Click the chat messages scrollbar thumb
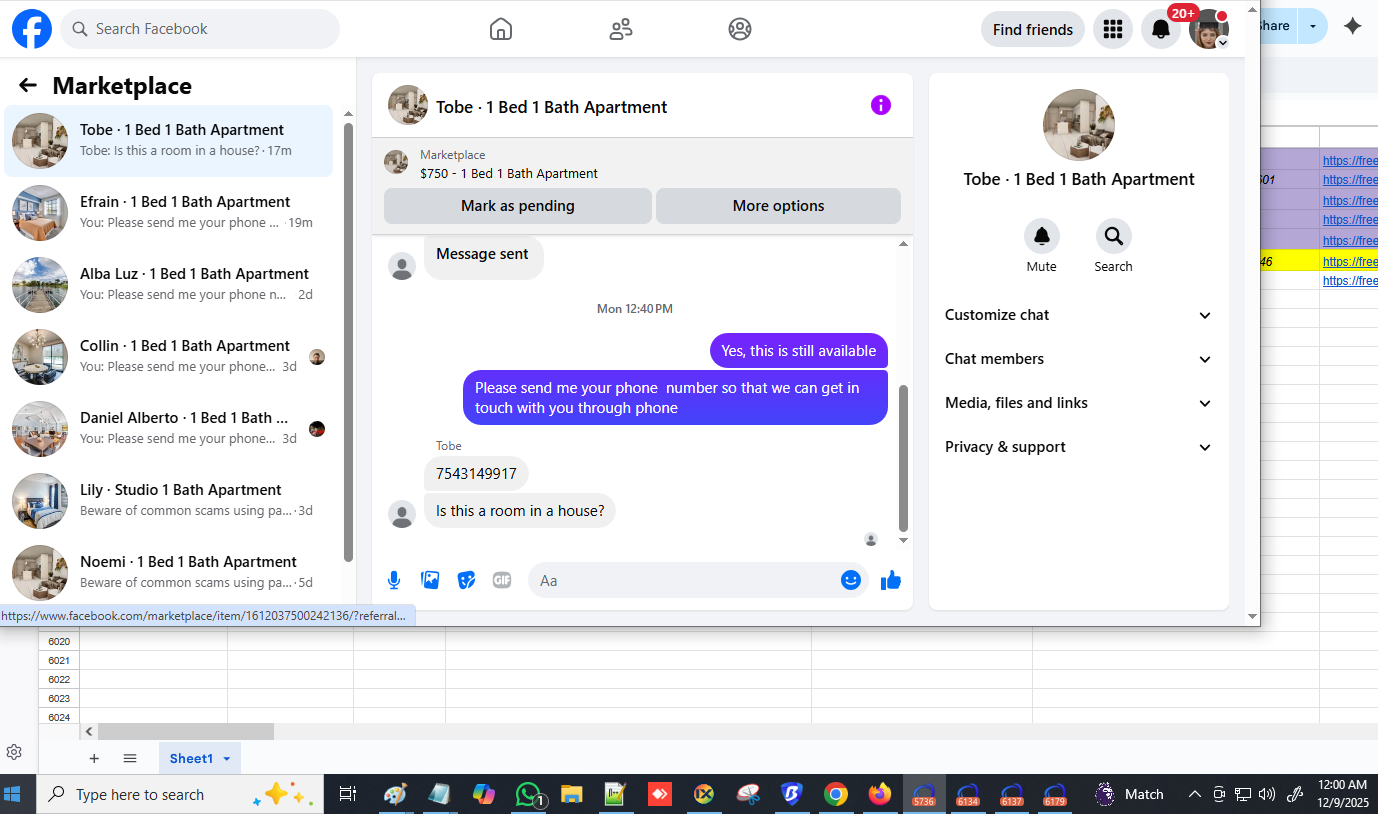Image resolution: width=1378 pixels, height=814 pixels. tap(904, 458)
